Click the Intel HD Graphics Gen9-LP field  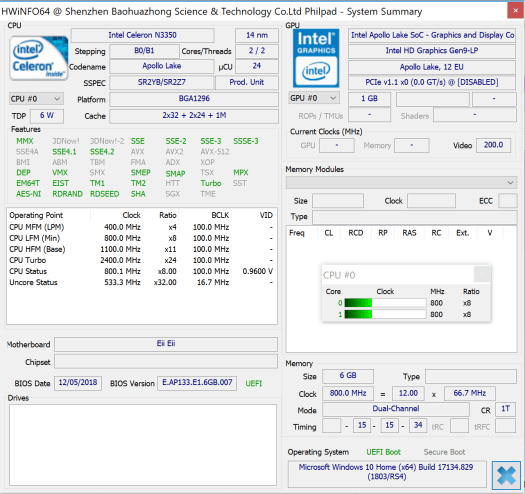click(432, 51)
